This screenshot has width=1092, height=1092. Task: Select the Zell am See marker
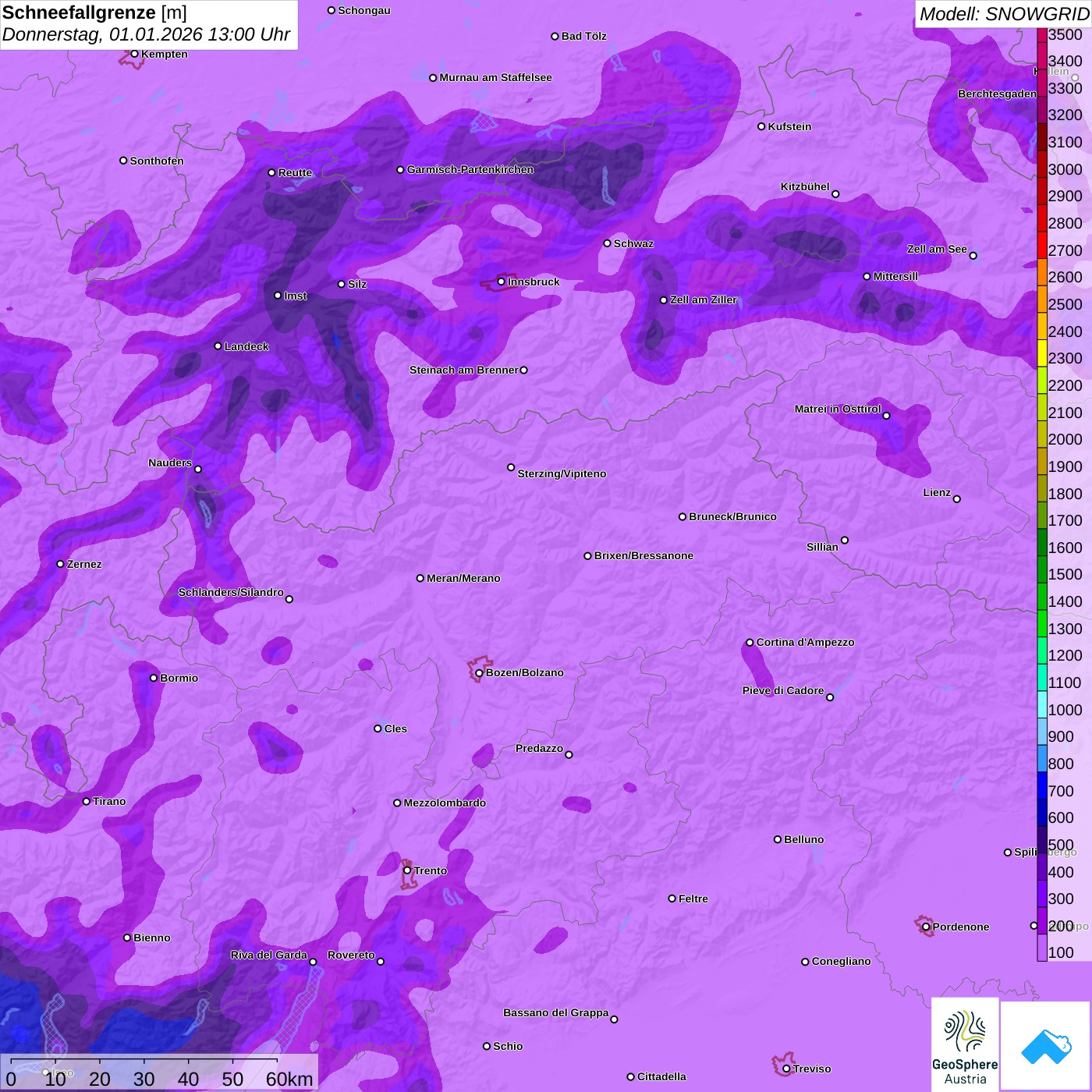[x=973, y=255]
